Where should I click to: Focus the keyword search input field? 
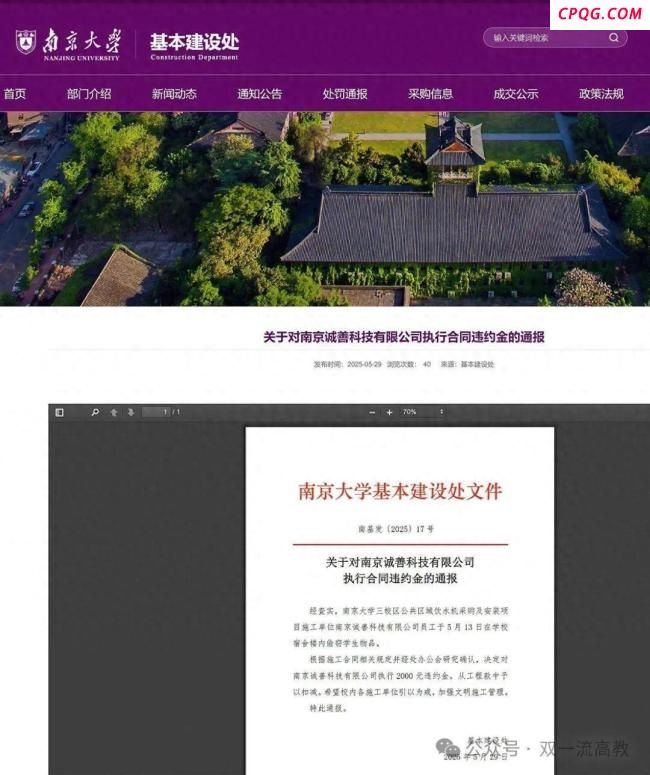[546, 38]
